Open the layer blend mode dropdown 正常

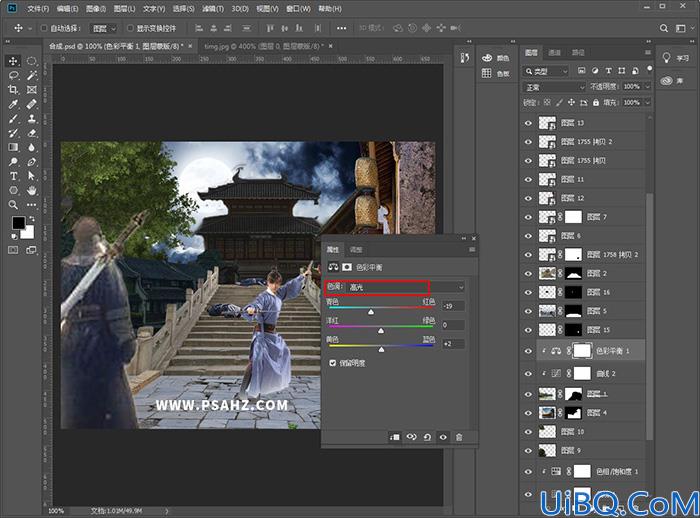pyautogui.click(x=554, y=87)
